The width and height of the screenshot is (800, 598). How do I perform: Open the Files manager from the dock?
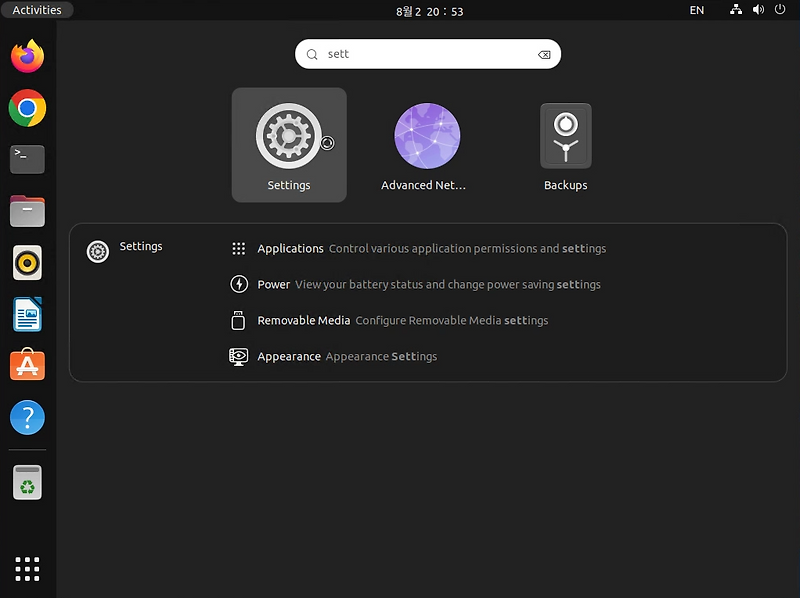(26, 211)
